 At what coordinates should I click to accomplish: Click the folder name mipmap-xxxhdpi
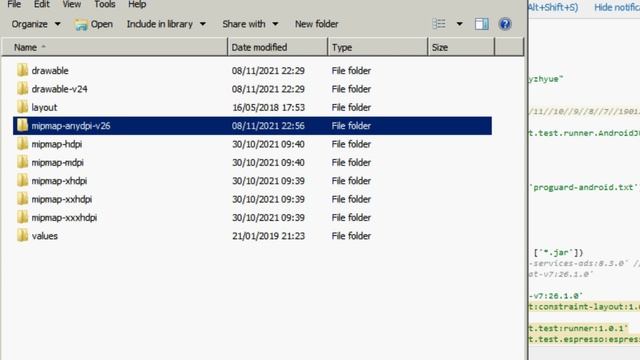pos(64,218)
